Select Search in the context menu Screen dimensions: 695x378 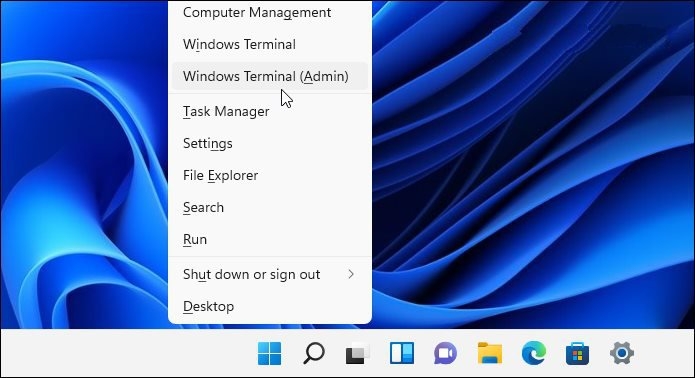269,207
